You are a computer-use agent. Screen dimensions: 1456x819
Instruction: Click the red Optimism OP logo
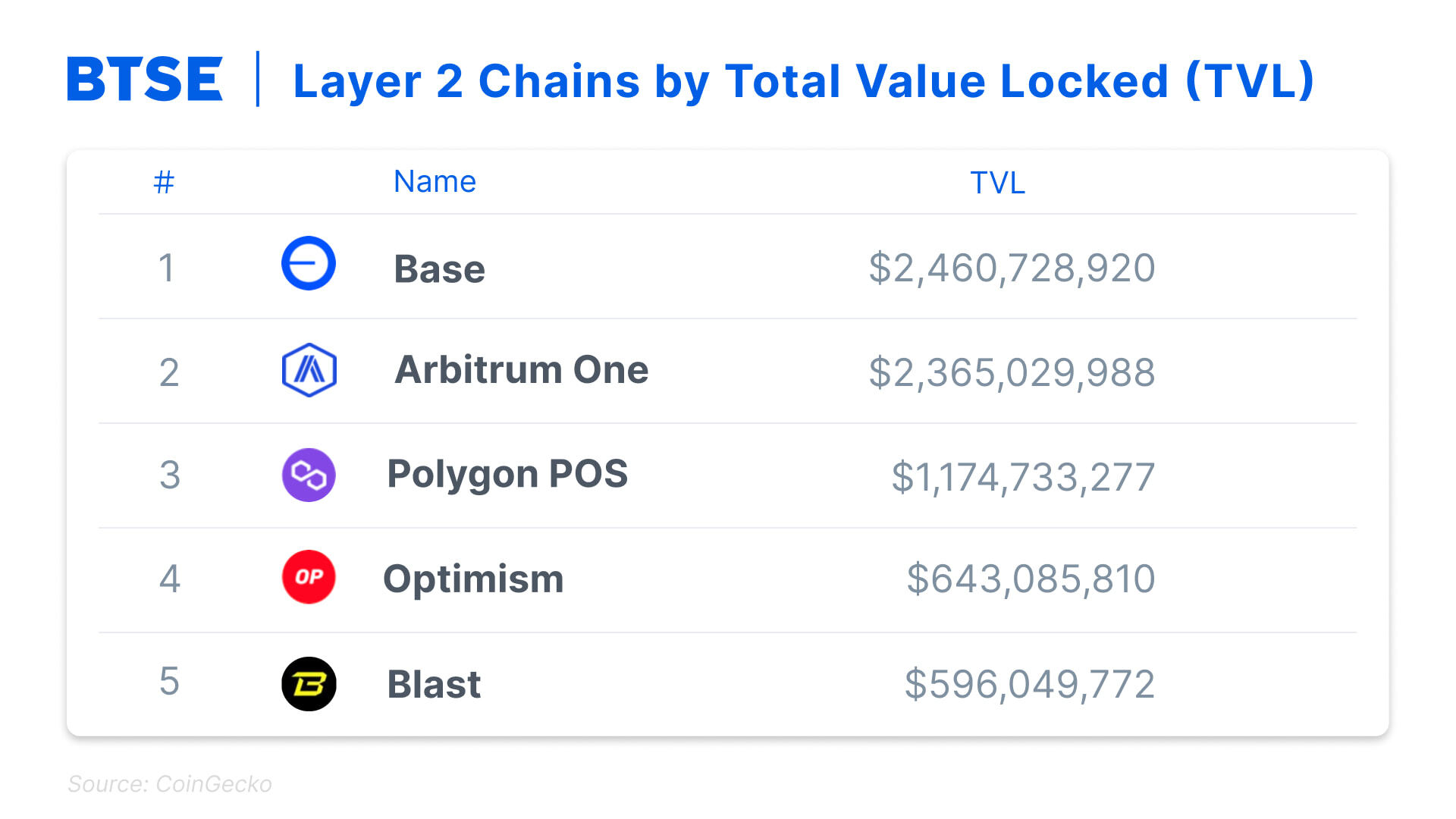tap(309, 577)
